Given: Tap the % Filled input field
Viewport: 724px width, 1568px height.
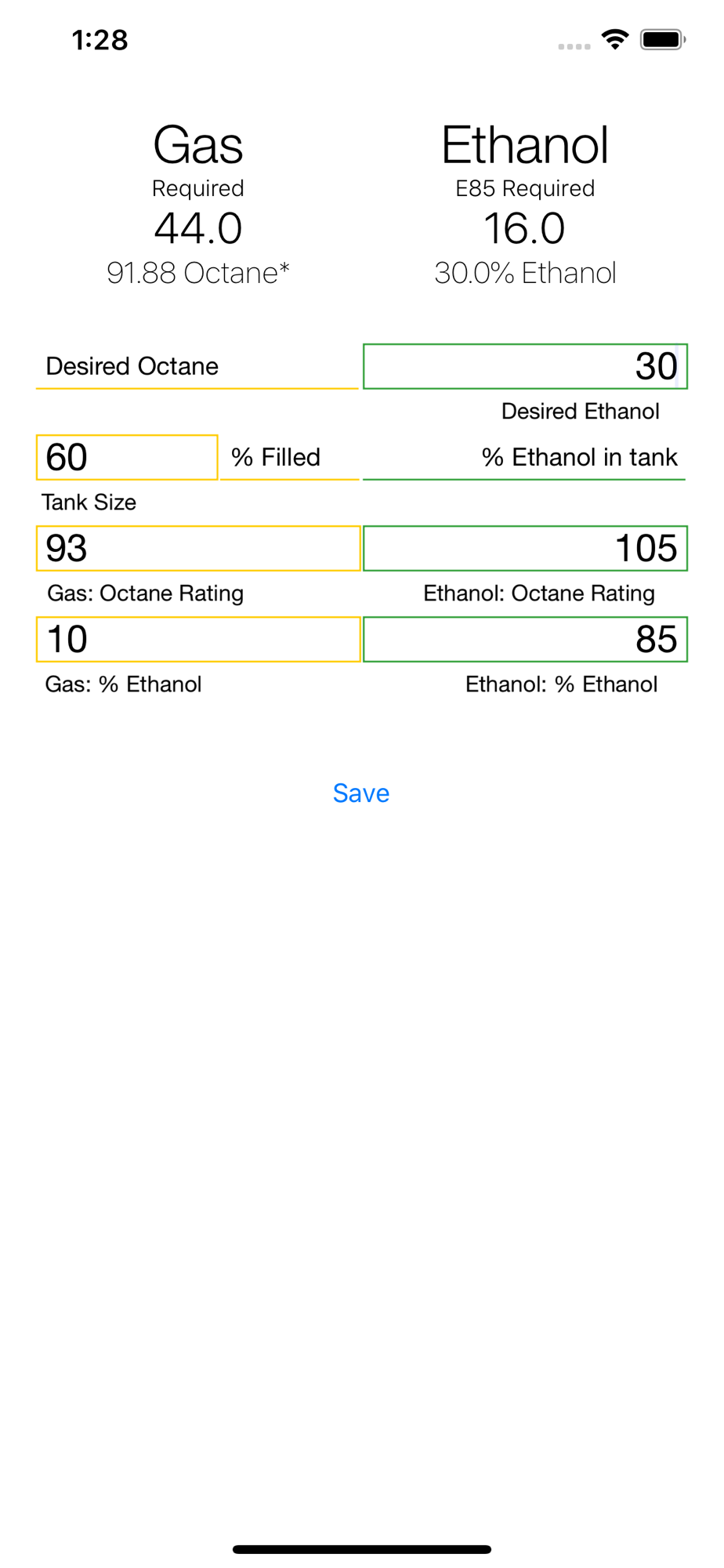Looking at the screenshot, I should [290, 457].
